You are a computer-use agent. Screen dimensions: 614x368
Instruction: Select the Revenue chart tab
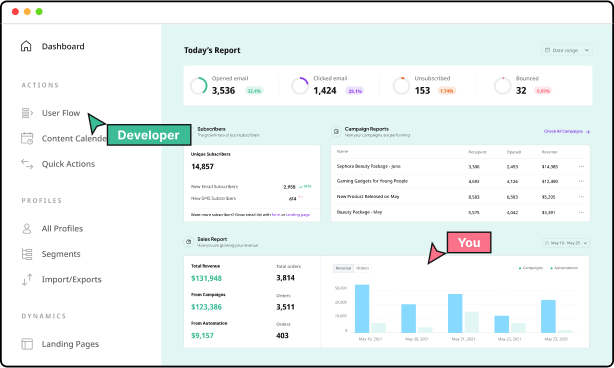(343, 268)
